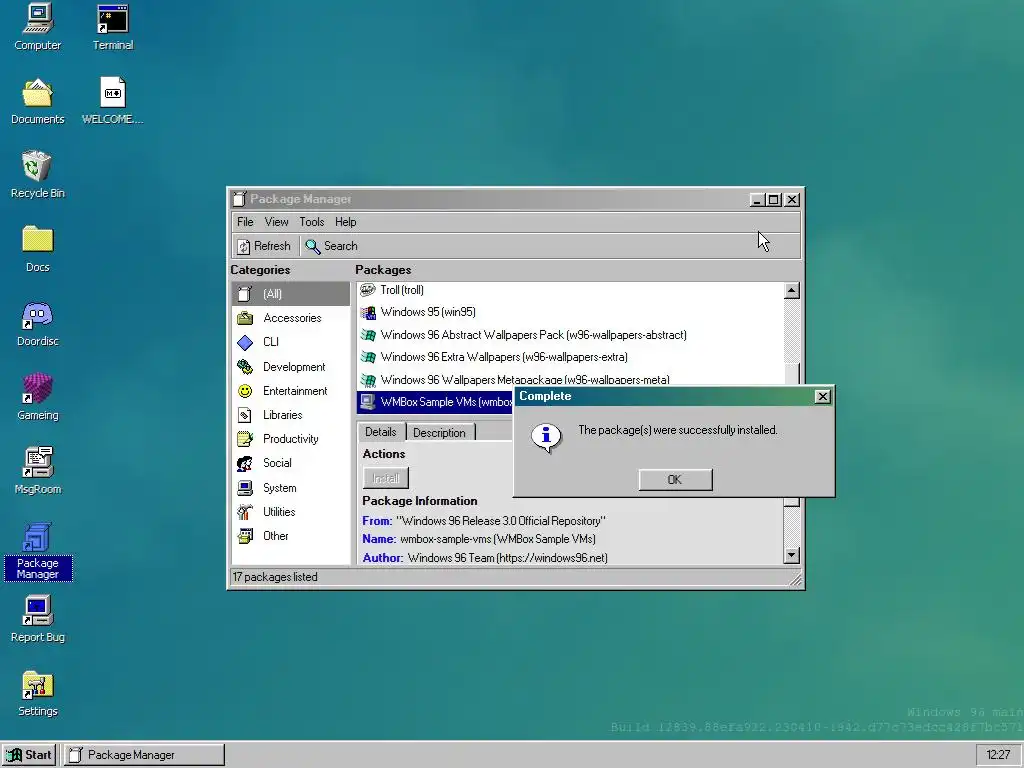Image resolution: width=1024 pixels, height=768 pixels.
Task: Click the Development category icon
Action: (245, 366)
